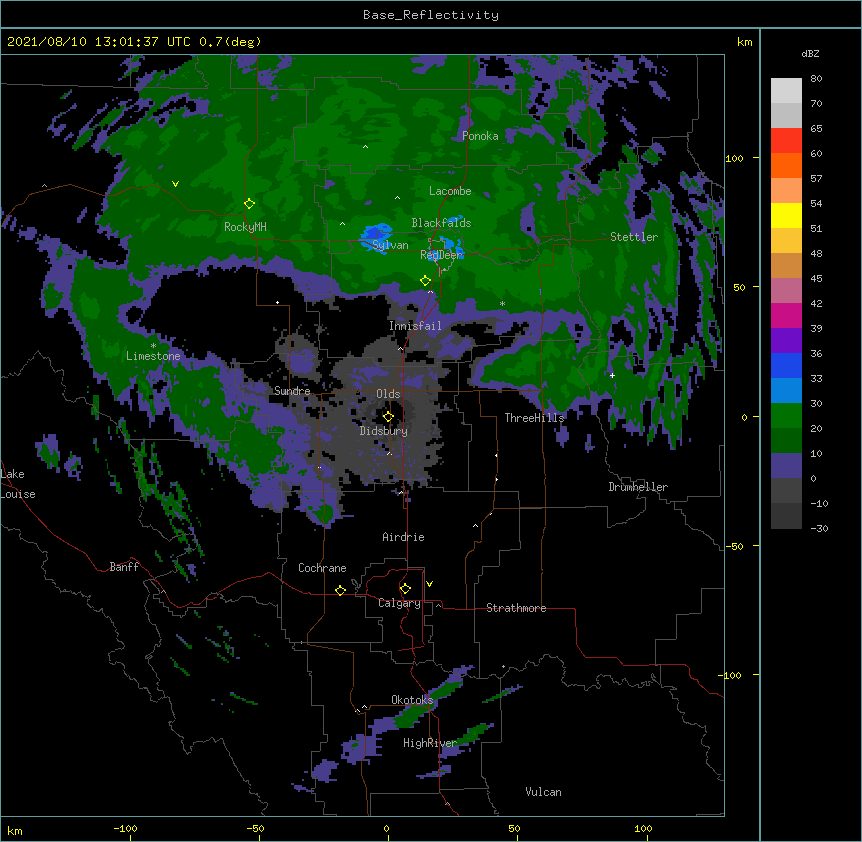862x842 pixels.
Task: Click the yellow V marker northeast of Calgary
Action: [429, 584]
